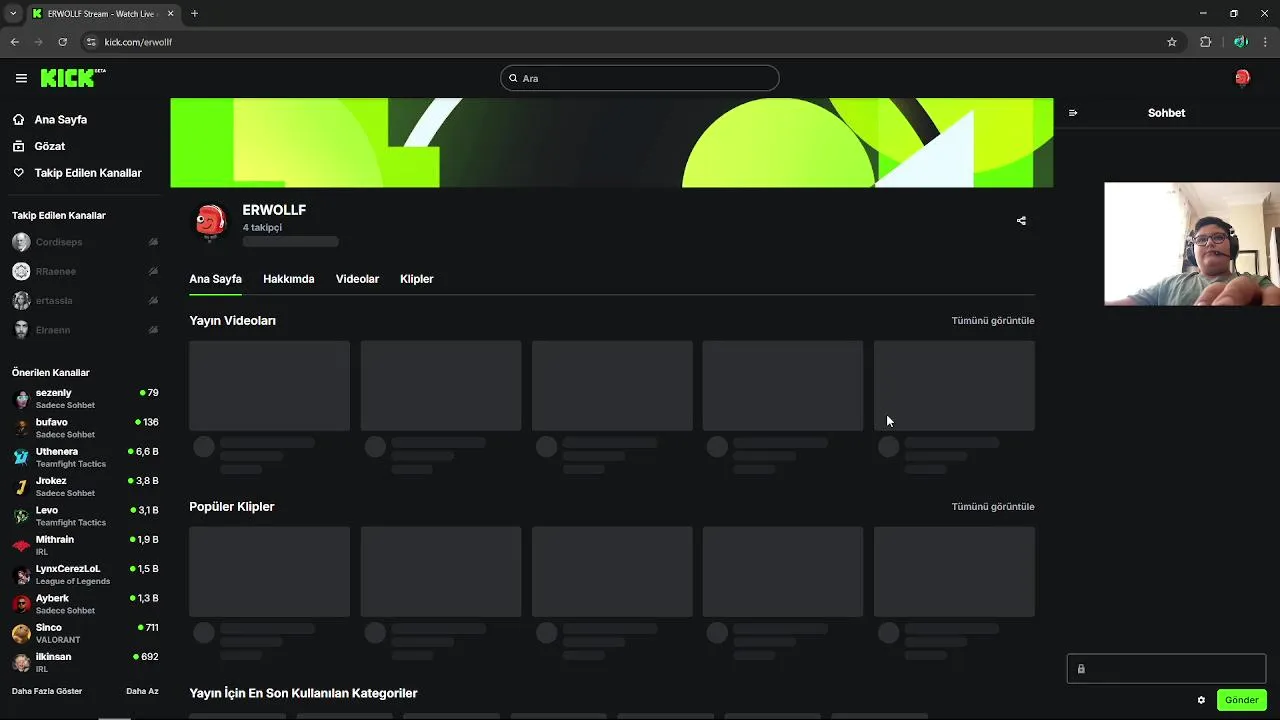
Task: Open Chrome's three-dot menu
Action: [1265, 42]
